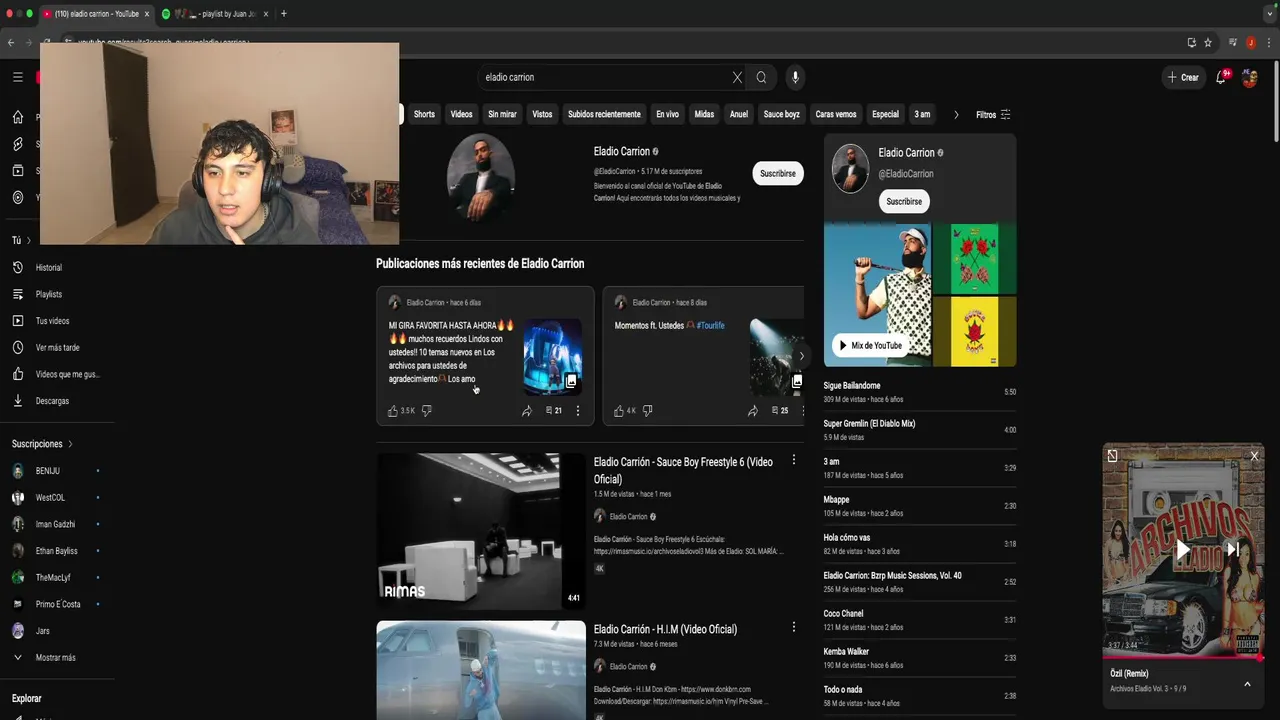Image resolution: width=1280 pixels, height=720 pixels.
Task: Open Eladio Carrion channel avatar in results
Action: 481,176
